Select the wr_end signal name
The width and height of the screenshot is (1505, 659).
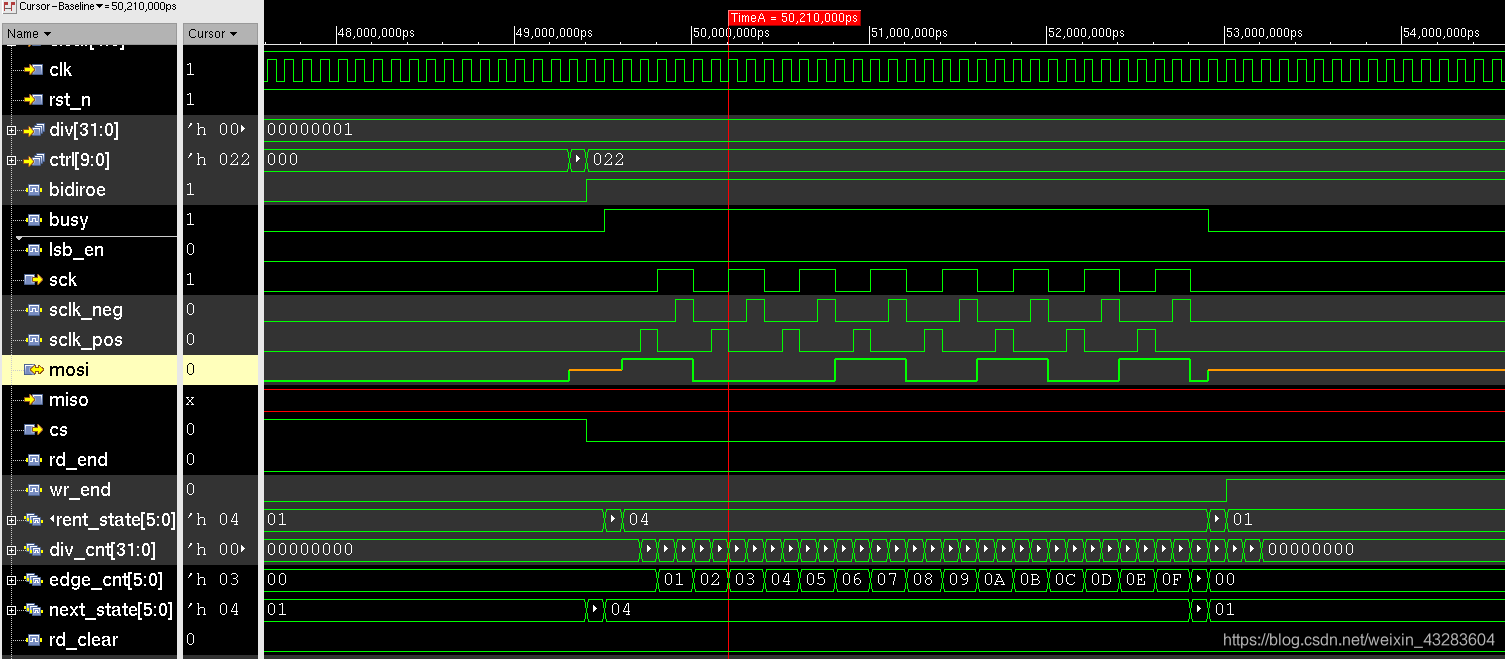click(x=80, y=490)
